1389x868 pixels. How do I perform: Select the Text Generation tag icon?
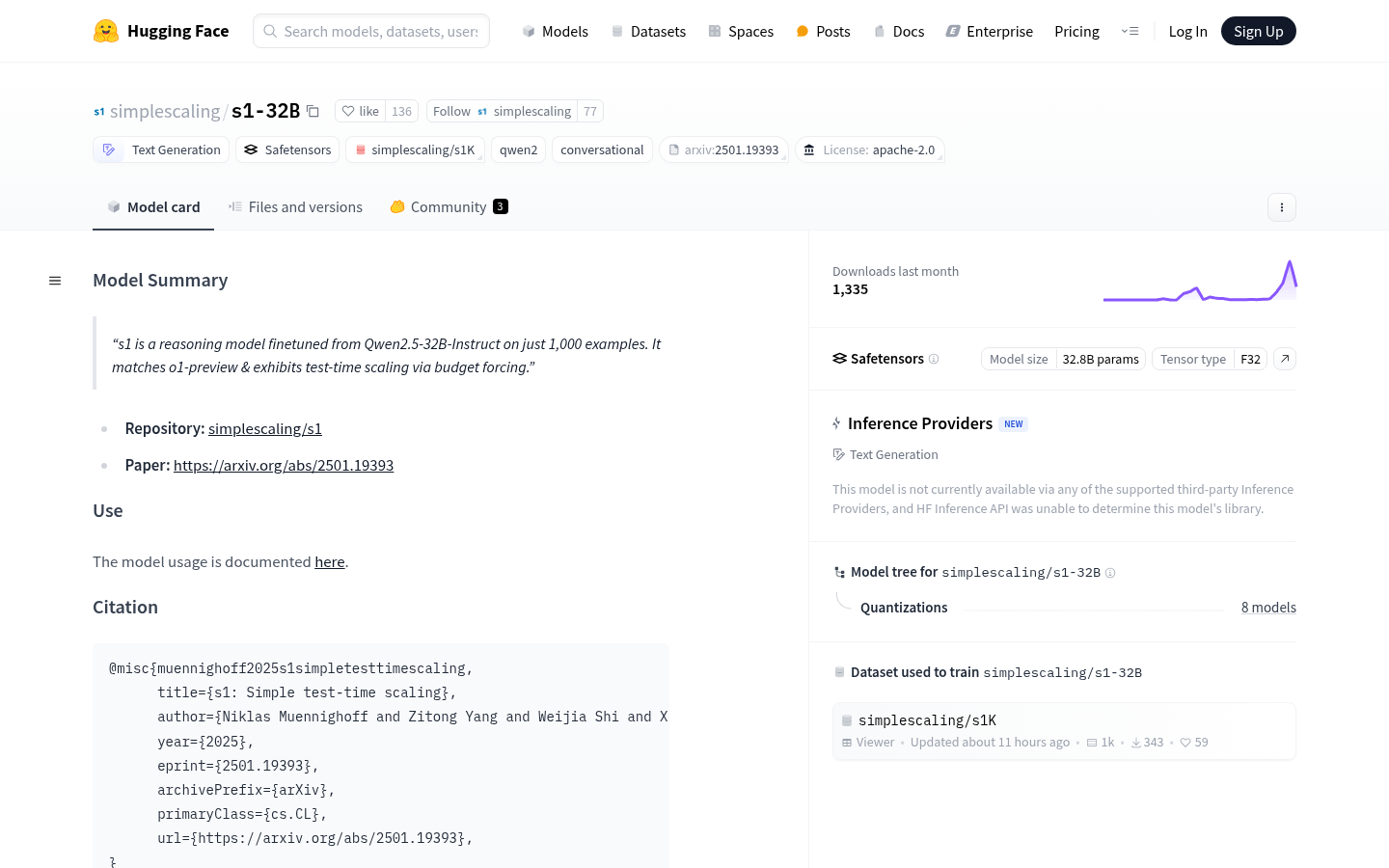point(109,149)
